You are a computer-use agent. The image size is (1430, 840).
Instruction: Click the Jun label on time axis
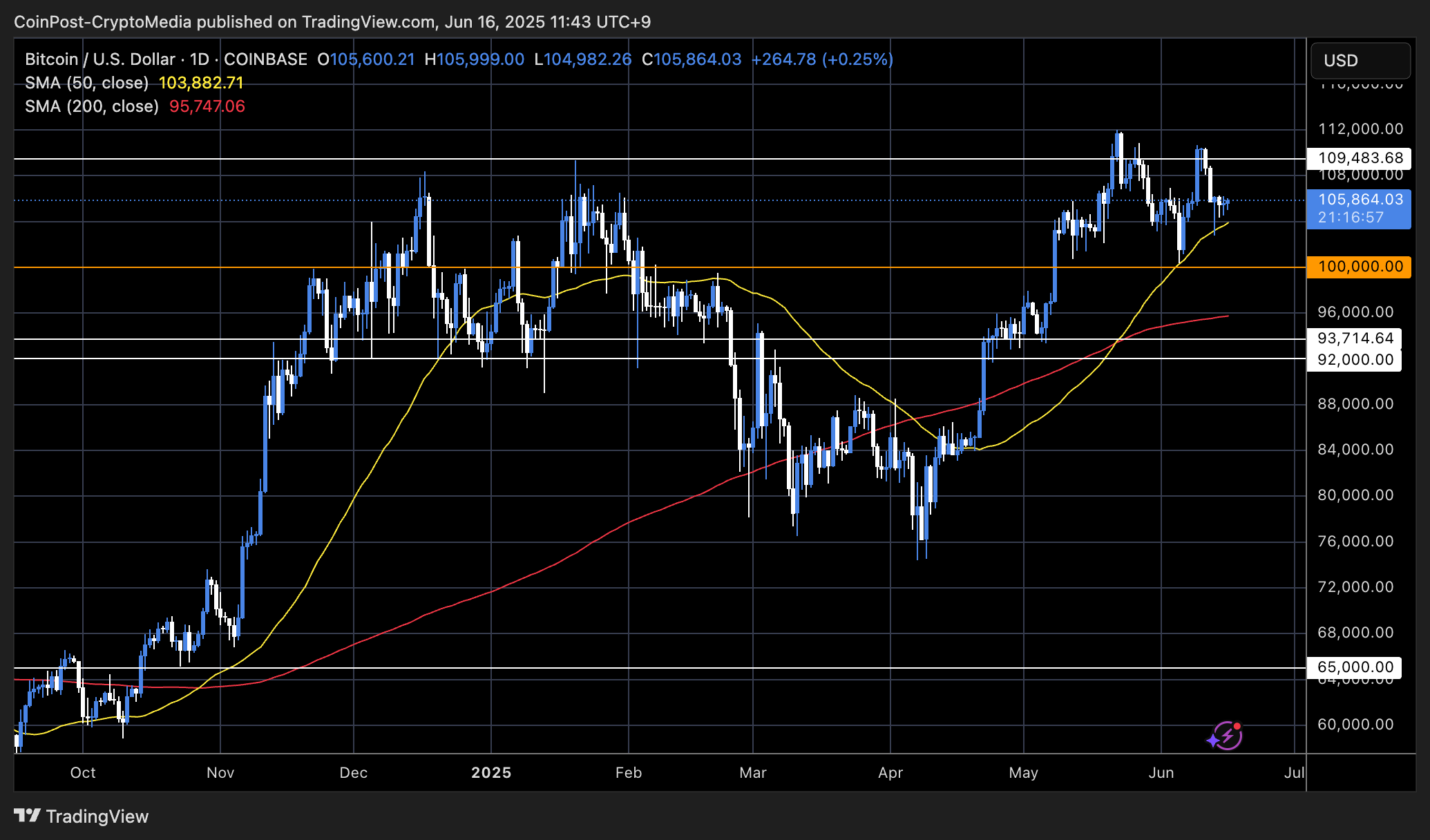point(1161,772)
